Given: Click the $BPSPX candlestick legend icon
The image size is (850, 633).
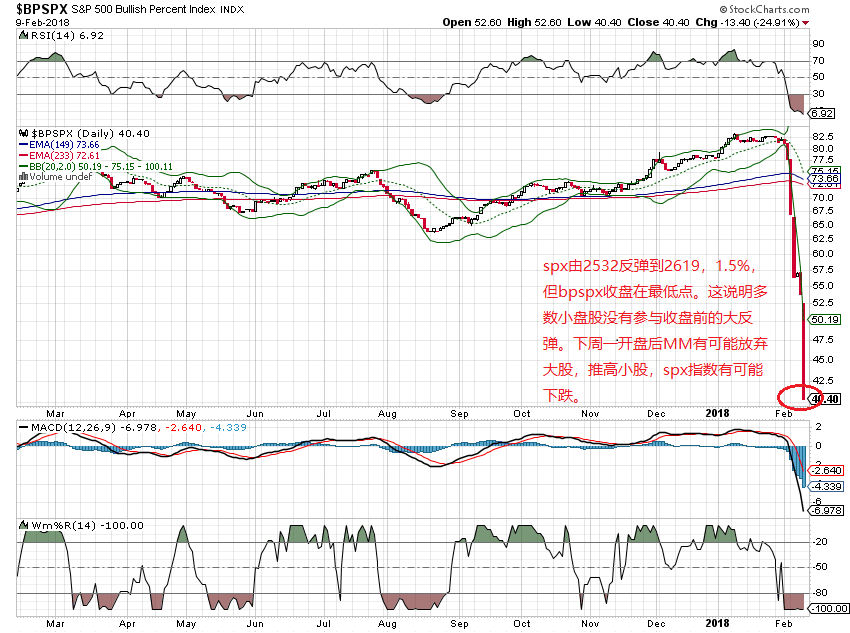Looking at the screenshot, I should pos(26,132).
